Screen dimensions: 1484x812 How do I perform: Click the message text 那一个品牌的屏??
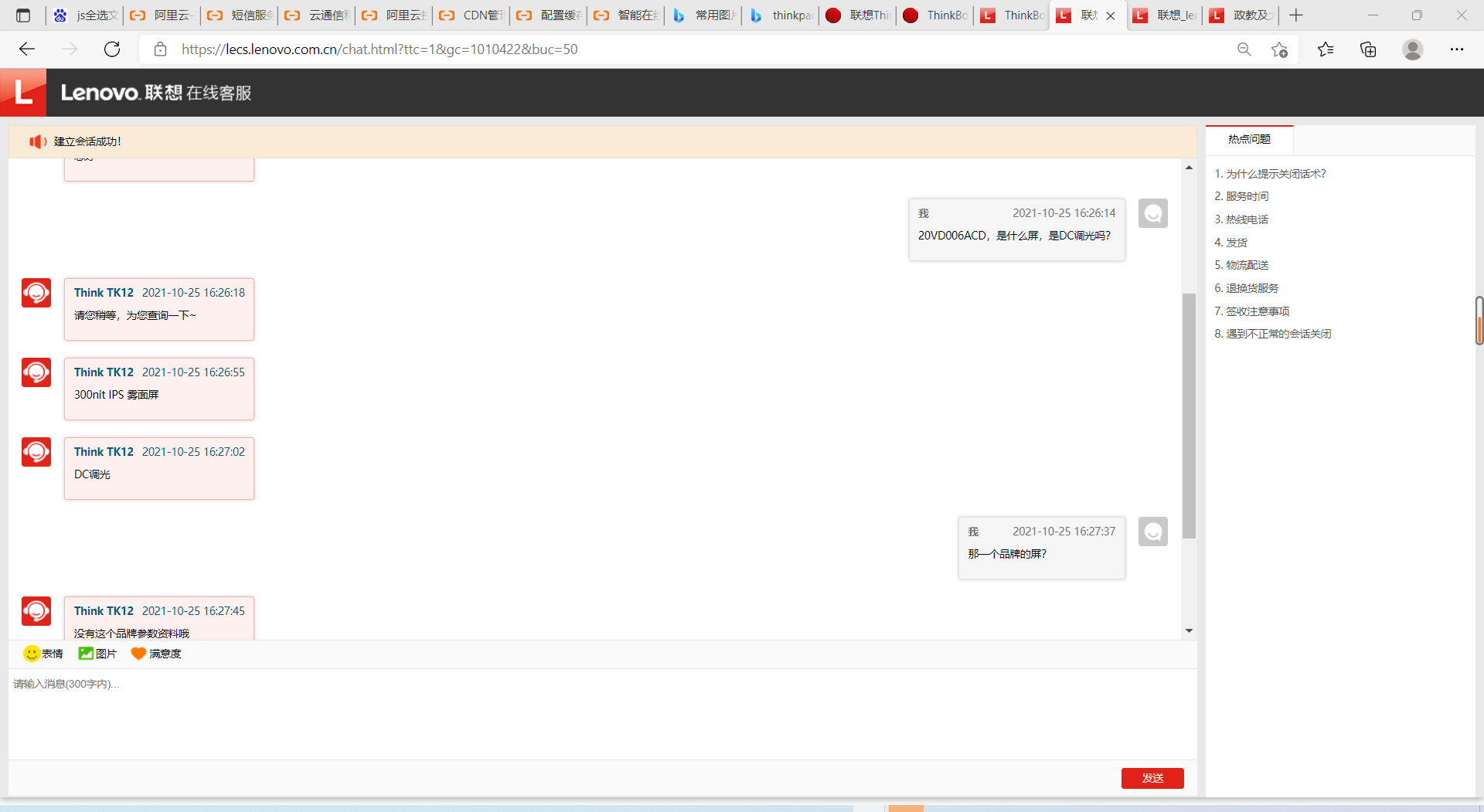[1007, 554]
